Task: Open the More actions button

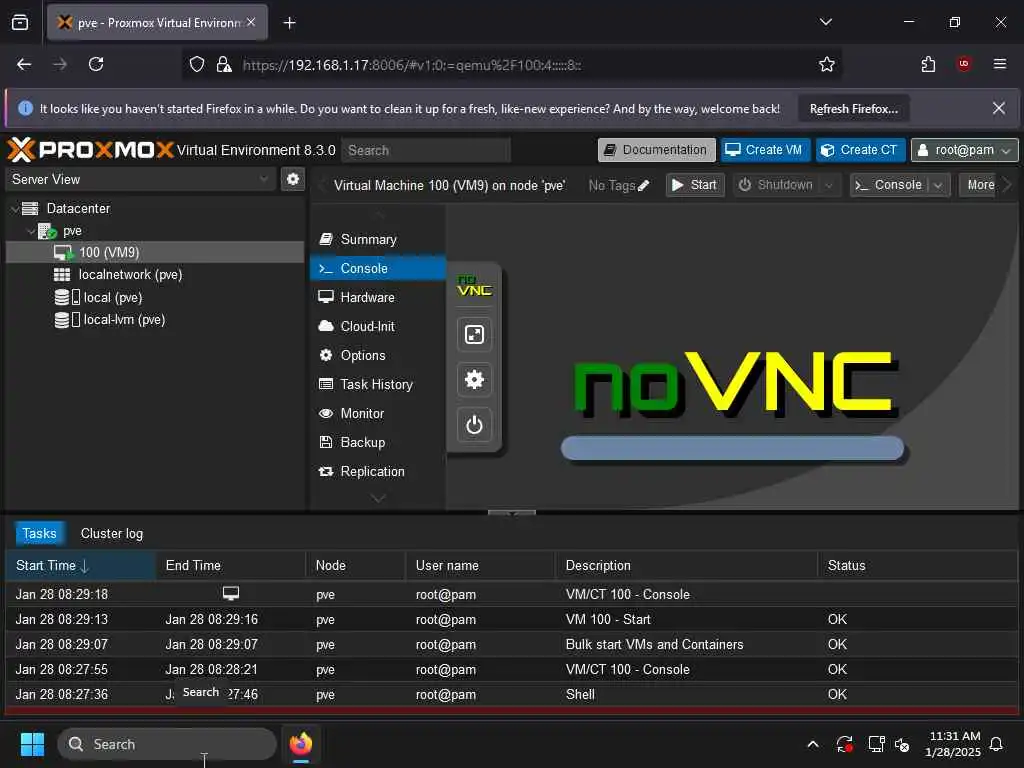Action: point(977,185)
